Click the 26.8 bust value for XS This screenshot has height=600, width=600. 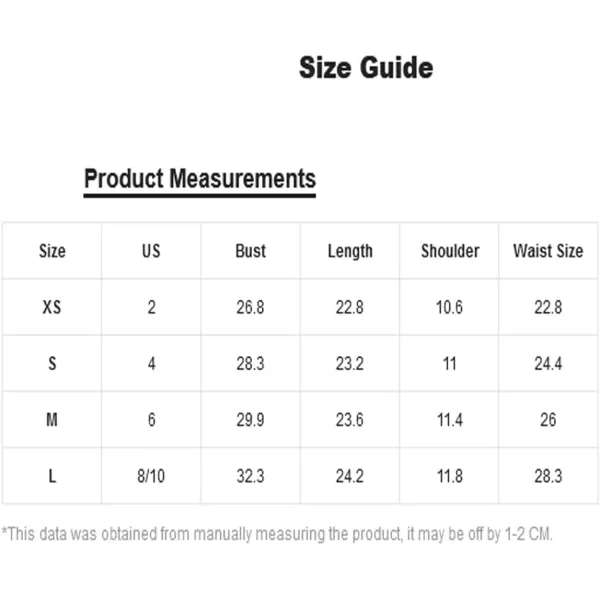[x=250, y=307]
